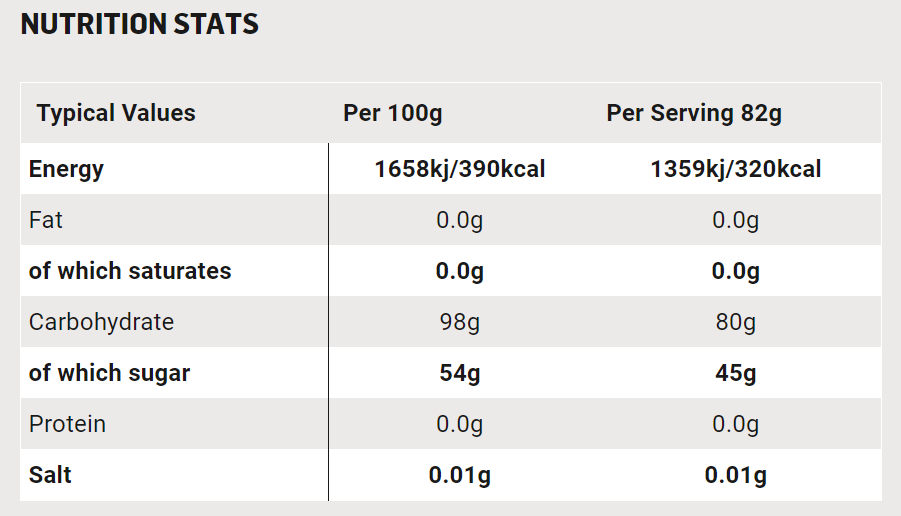Click the Energy row label
This screenshot has width=901, height=516.
(x=66, y=169)
